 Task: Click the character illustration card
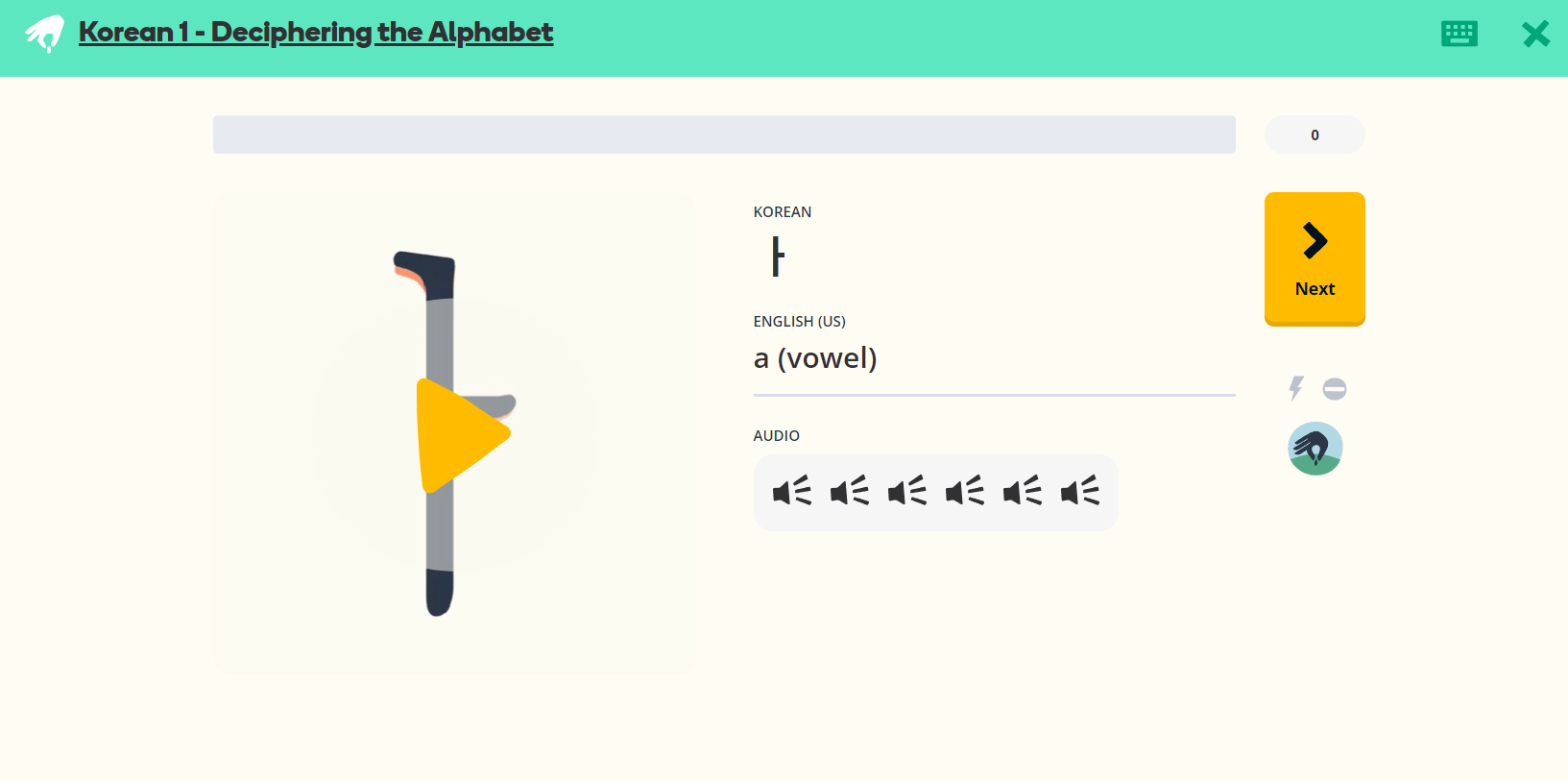tap(455, 432)
